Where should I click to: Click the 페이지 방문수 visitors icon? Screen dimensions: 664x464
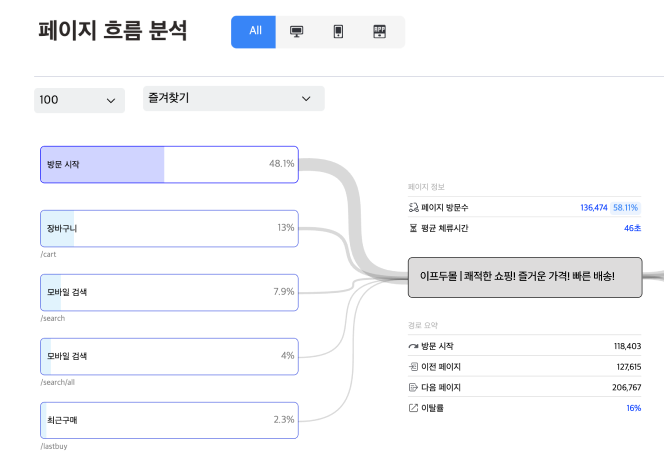tap(413, 208)
